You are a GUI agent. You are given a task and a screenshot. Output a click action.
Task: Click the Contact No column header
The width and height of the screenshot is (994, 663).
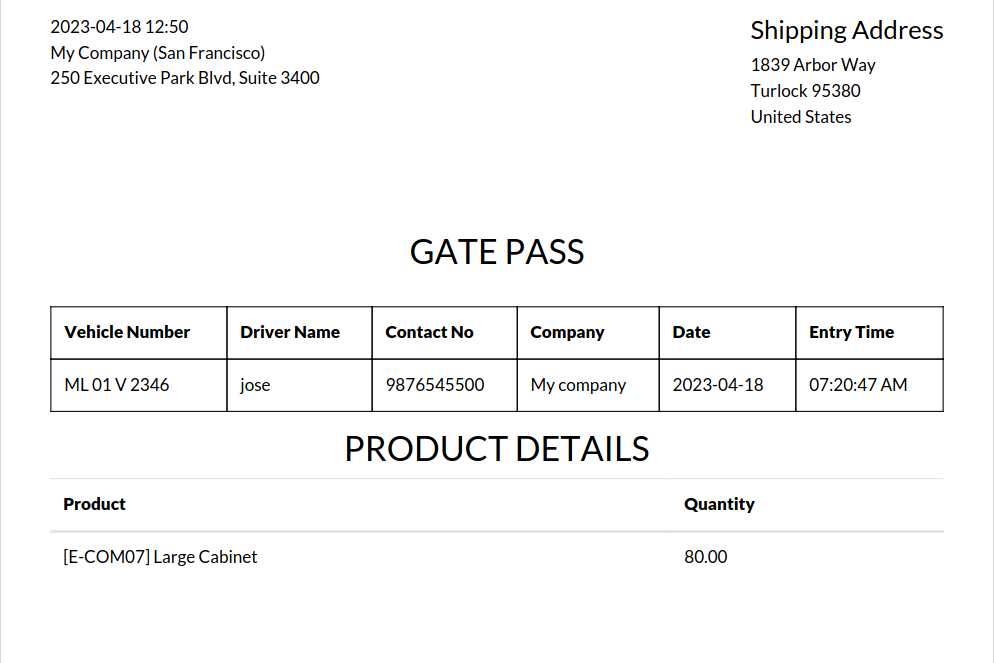tap(429, 332)
